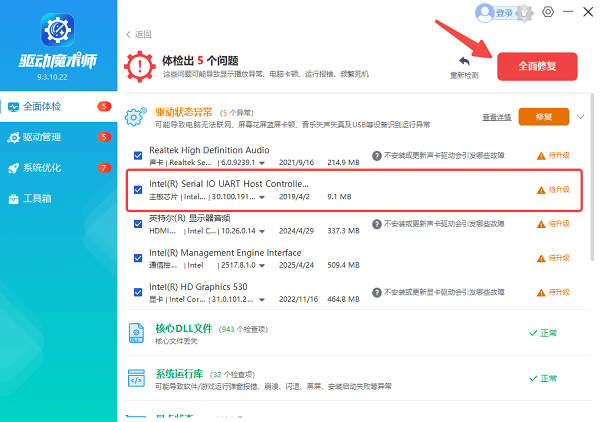600x422 pixels.
Task: Uncheck Intel Management Engine Interface checkbox
Action: coord(138,258)
